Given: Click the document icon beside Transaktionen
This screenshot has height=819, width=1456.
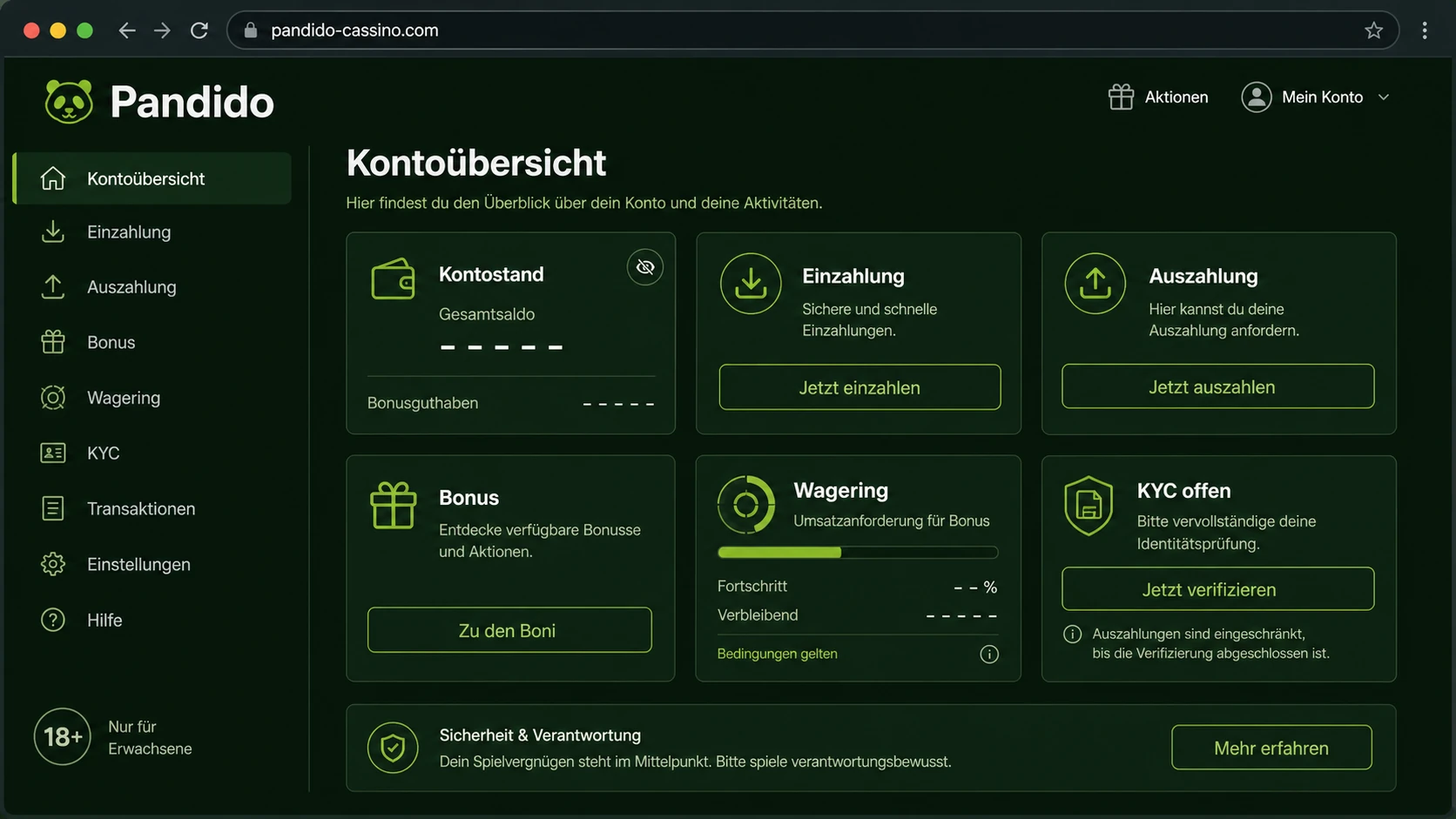Looking at the screenshot, I should (x=53, y=508).
